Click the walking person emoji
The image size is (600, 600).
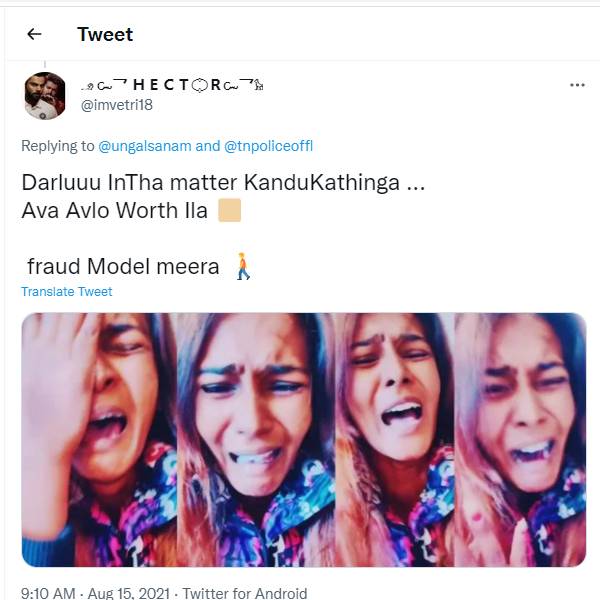click(241, 267)
